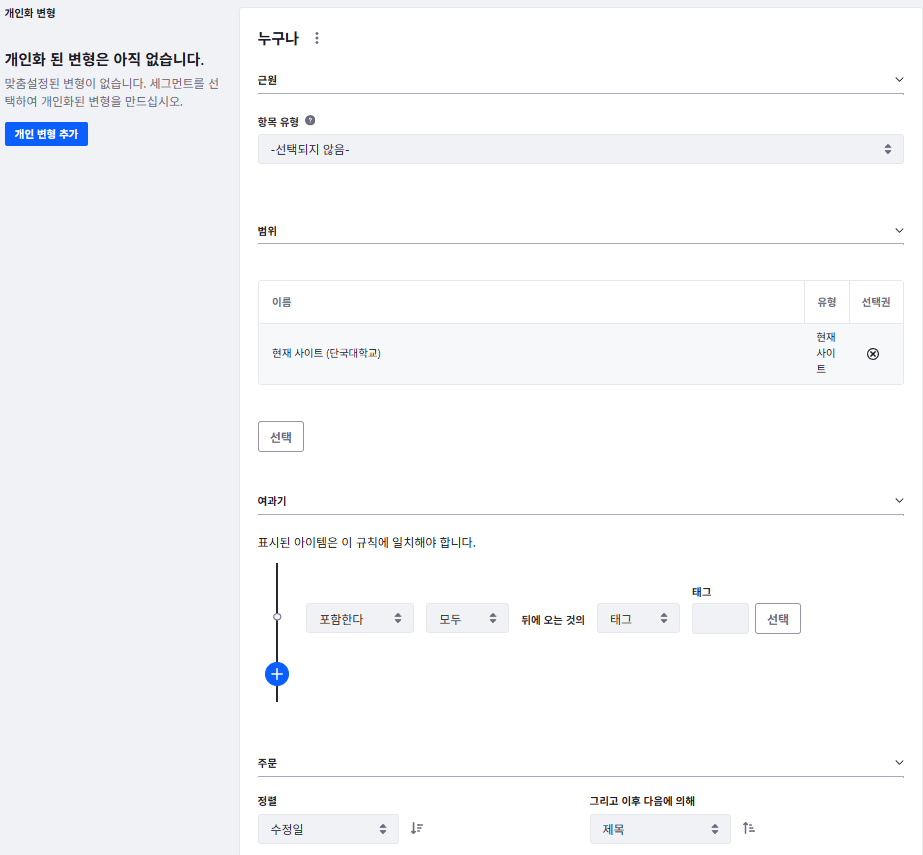The height and width of the screenshot is (855, 923).
Task: Collapse the 범위 section
Action: (898, 230)
